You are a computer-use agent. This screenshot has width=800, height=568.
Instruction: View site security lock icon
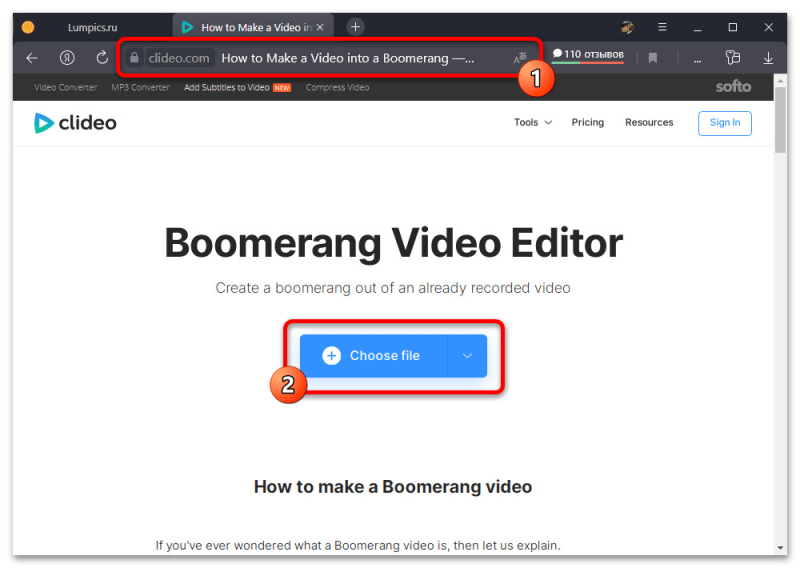(134, 58)
